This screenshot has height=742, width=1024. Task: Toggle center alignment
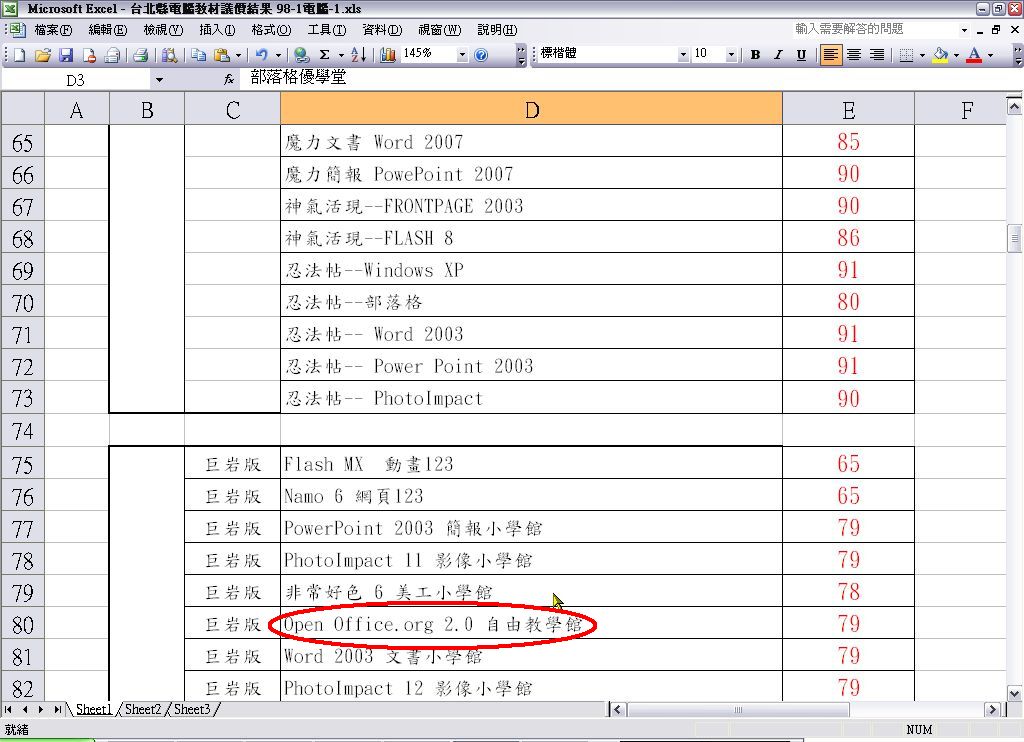pos(854,55)
